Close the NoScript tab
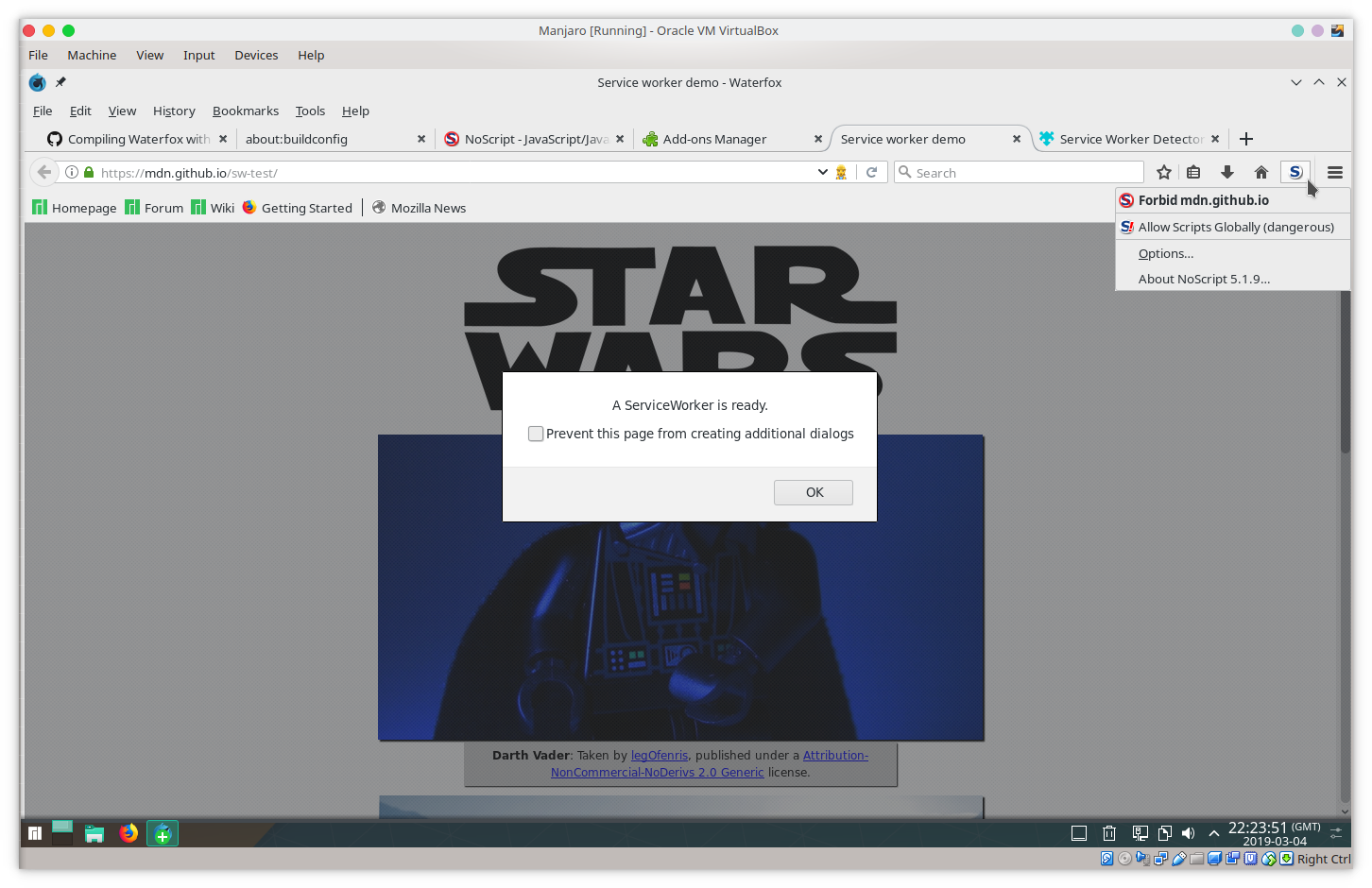Viewport: 1372px width, 888px height. point(620,139)
